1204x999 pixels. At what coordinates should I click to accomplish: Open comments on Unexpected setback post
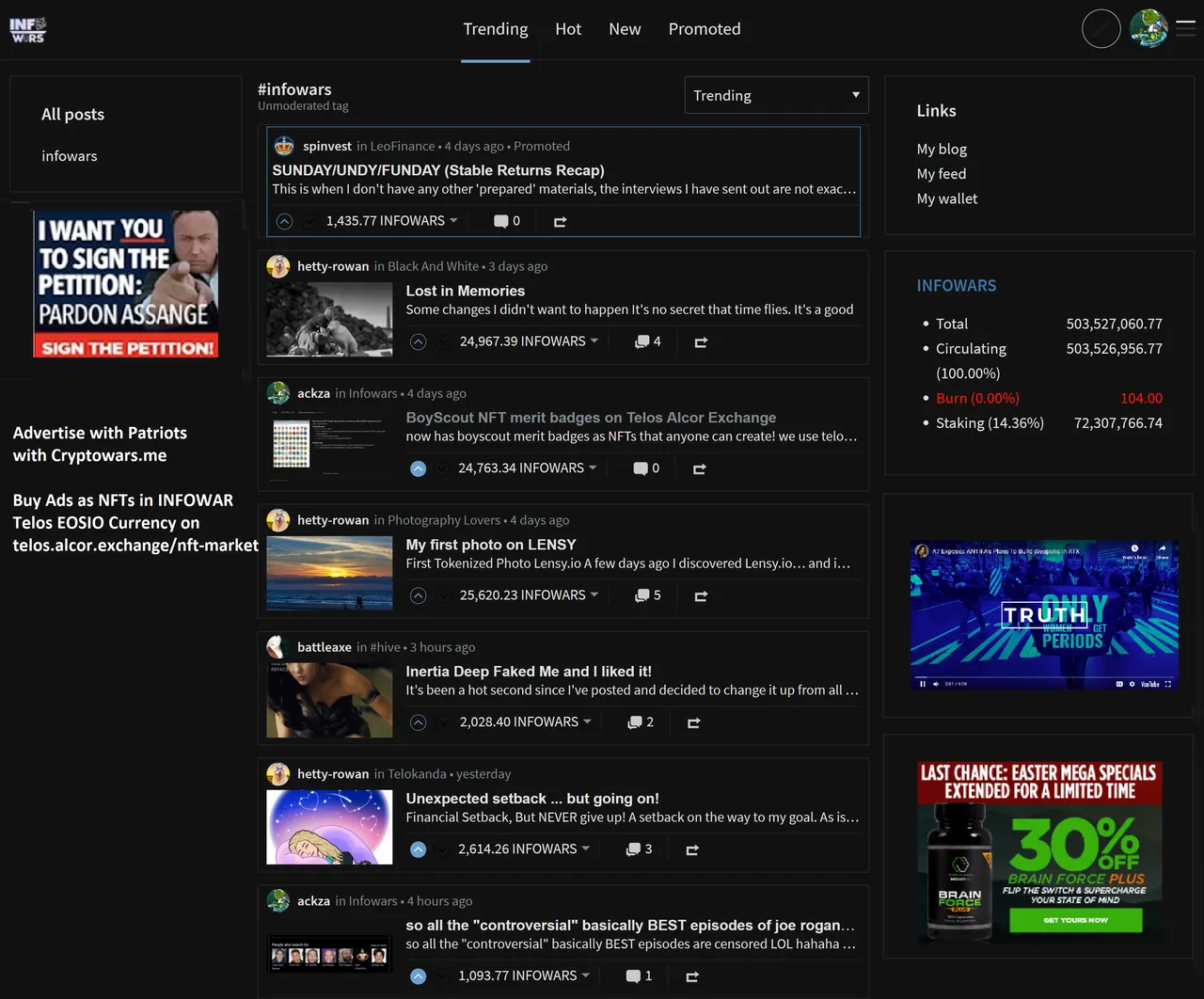(x=639, y=849)
